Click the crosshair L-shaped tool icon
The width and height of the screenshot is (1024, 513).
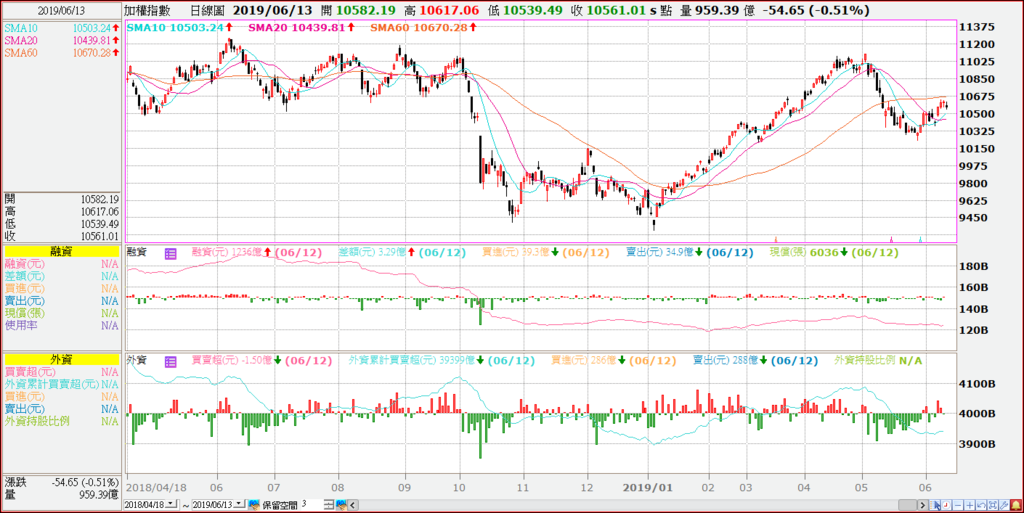tap(946, 505)
